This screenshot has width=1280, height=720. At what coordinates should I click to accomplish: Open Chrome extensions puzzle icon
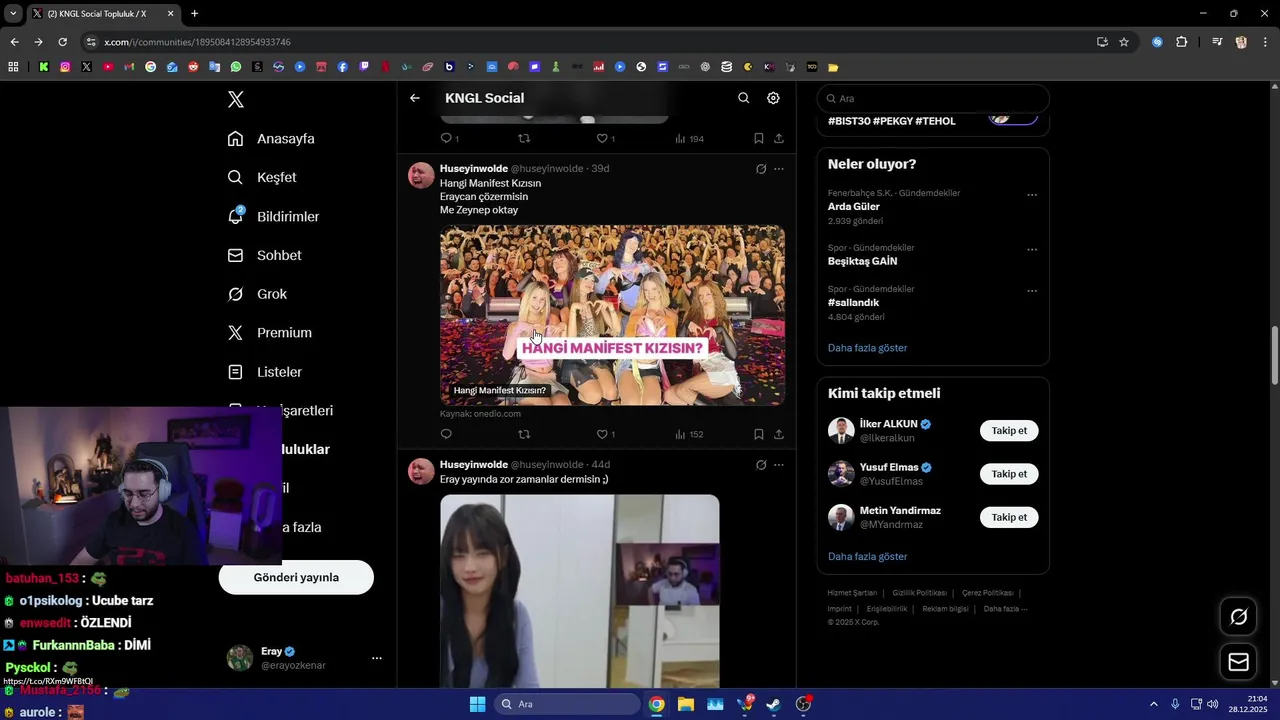(1181, 42)
